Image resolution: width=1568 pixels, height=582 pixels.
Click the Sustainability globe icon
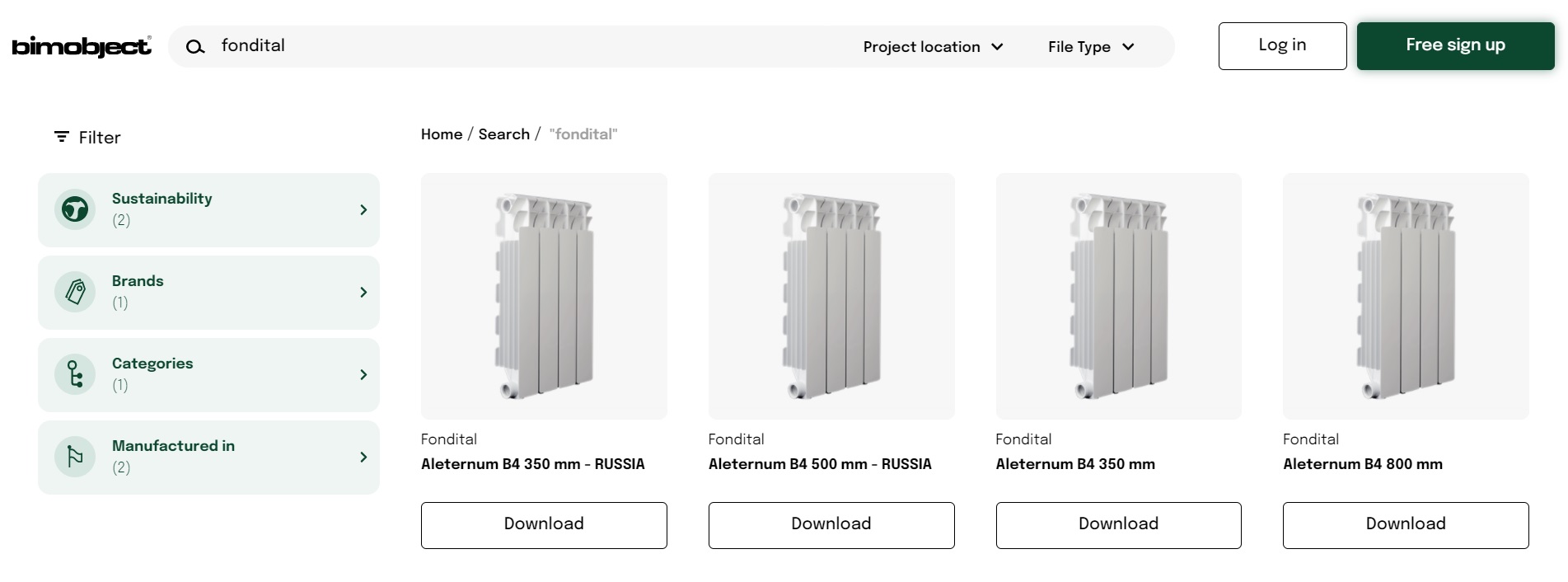pyautogui.click(x=75, y=209)
